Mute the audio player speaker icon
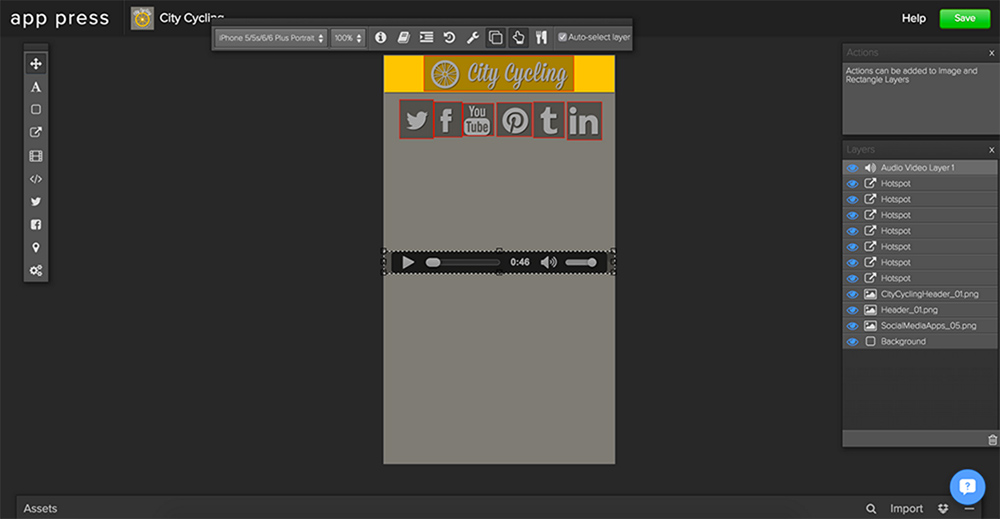This screenshot has height=519, width=1000. 548,262
